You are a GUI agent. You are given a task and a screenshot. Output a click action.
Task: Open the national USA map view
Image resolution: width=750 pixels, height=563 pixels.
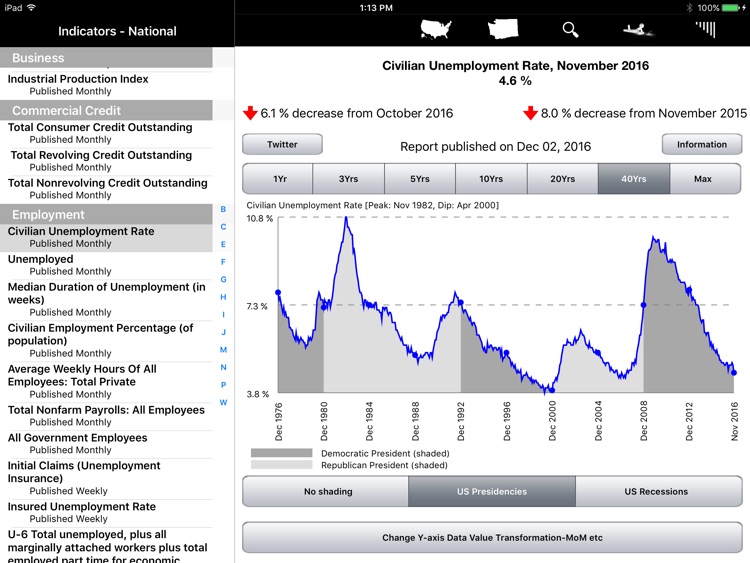(x=437, y=29)
